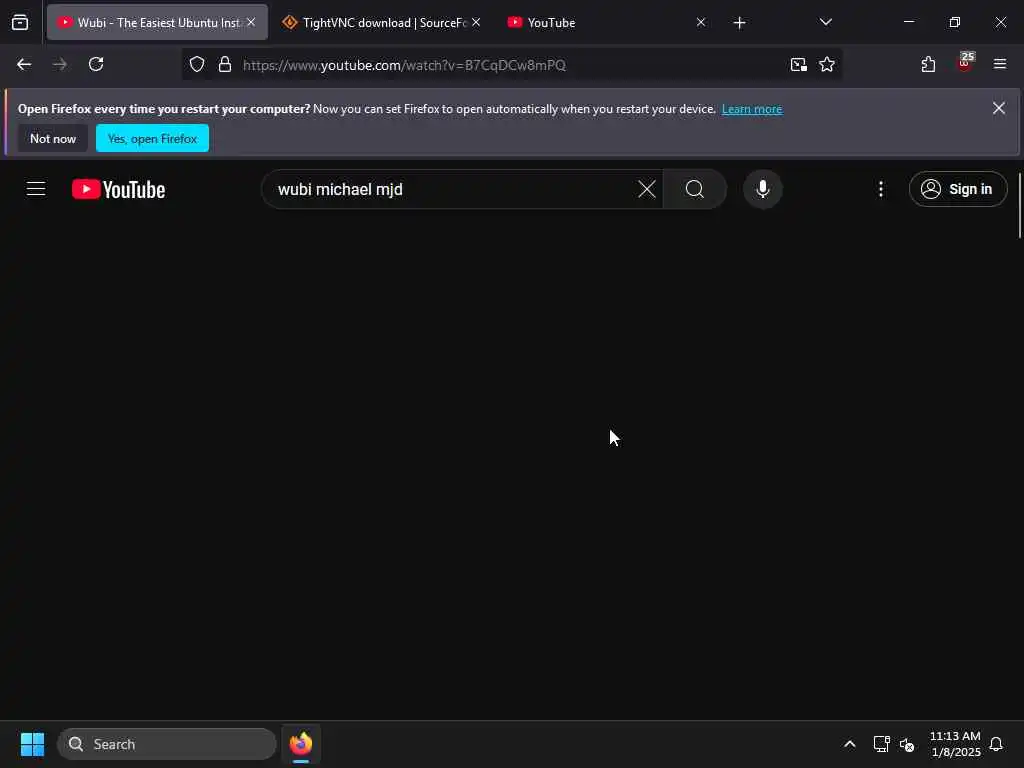Open the notification bell in the tray
Screen dimensions: 1024x768
coord(996,744)
